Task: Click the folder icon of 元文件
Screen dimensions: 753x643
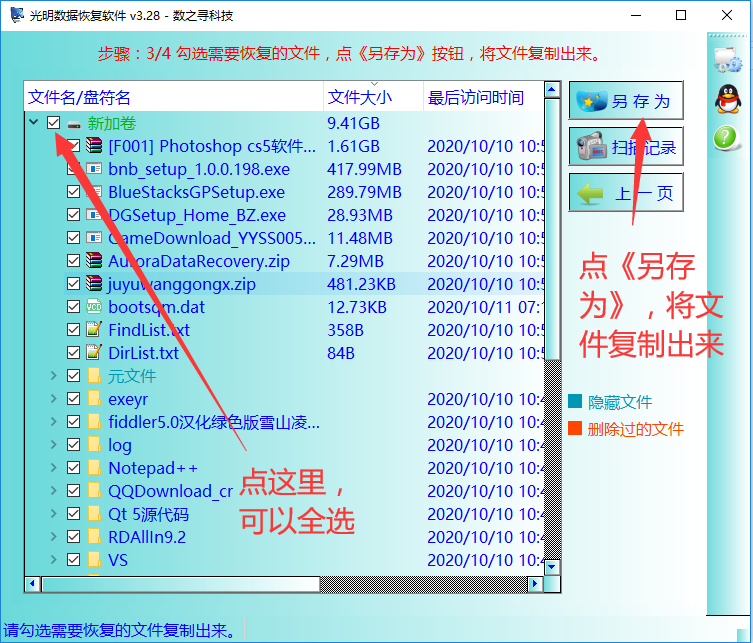Action: (x=95, y=376)
